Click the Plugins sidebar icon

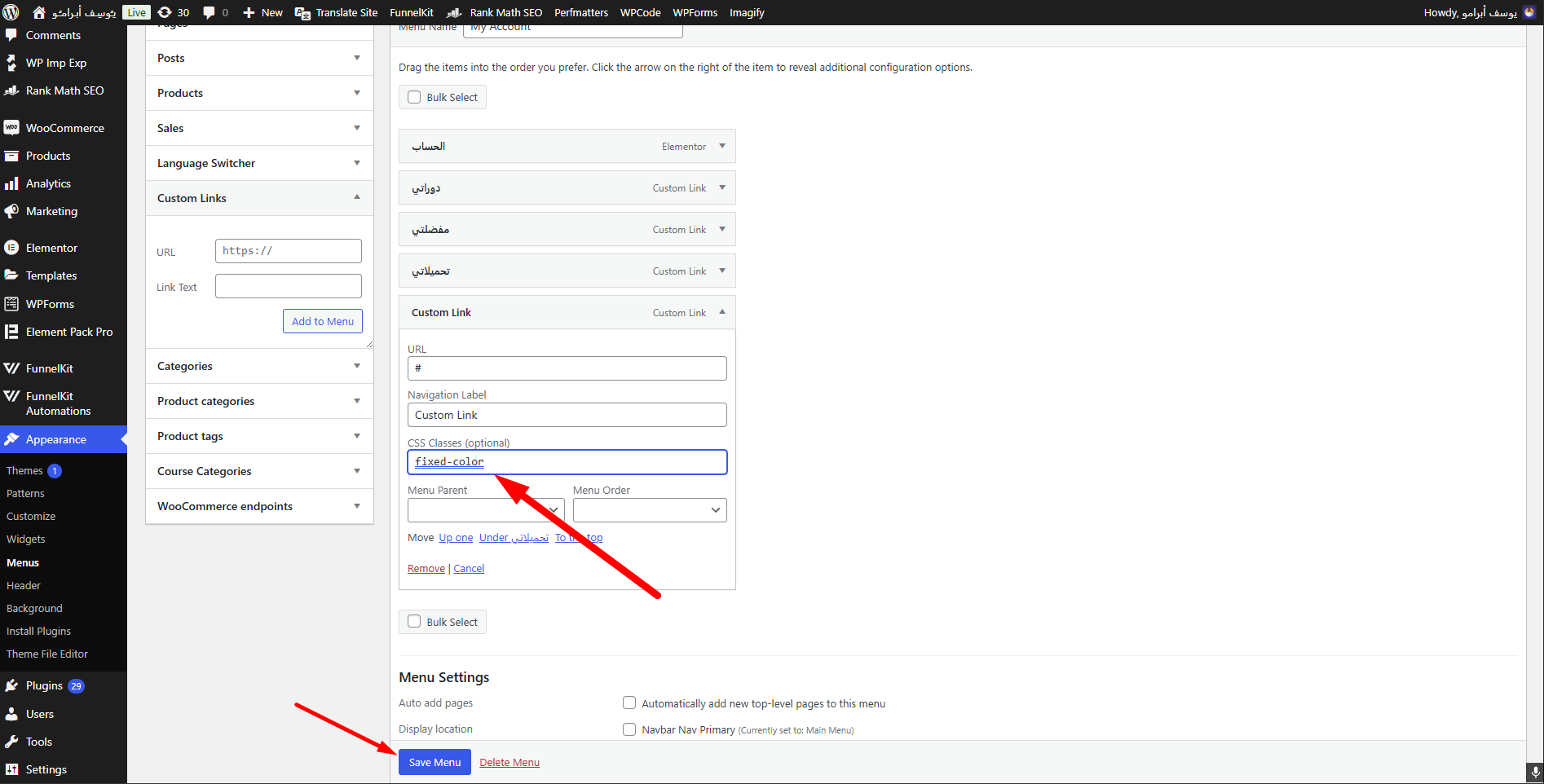coord(11,686)
